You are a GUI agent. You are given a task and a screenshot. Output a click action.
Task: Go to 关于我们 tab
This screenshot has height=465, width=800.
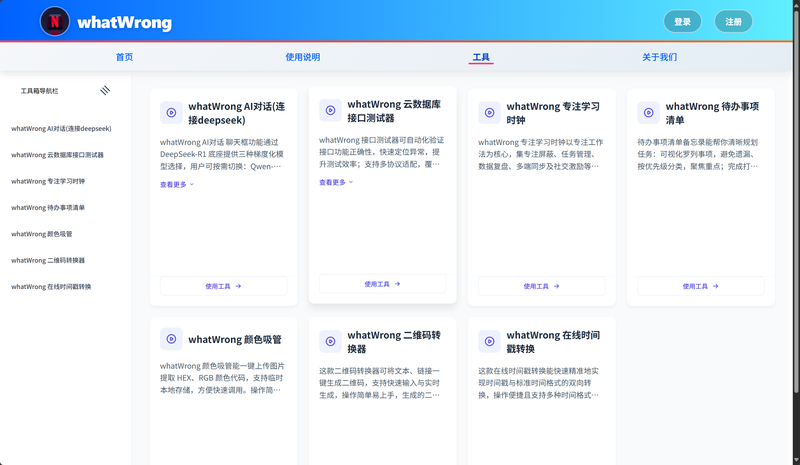coord(659,57)
